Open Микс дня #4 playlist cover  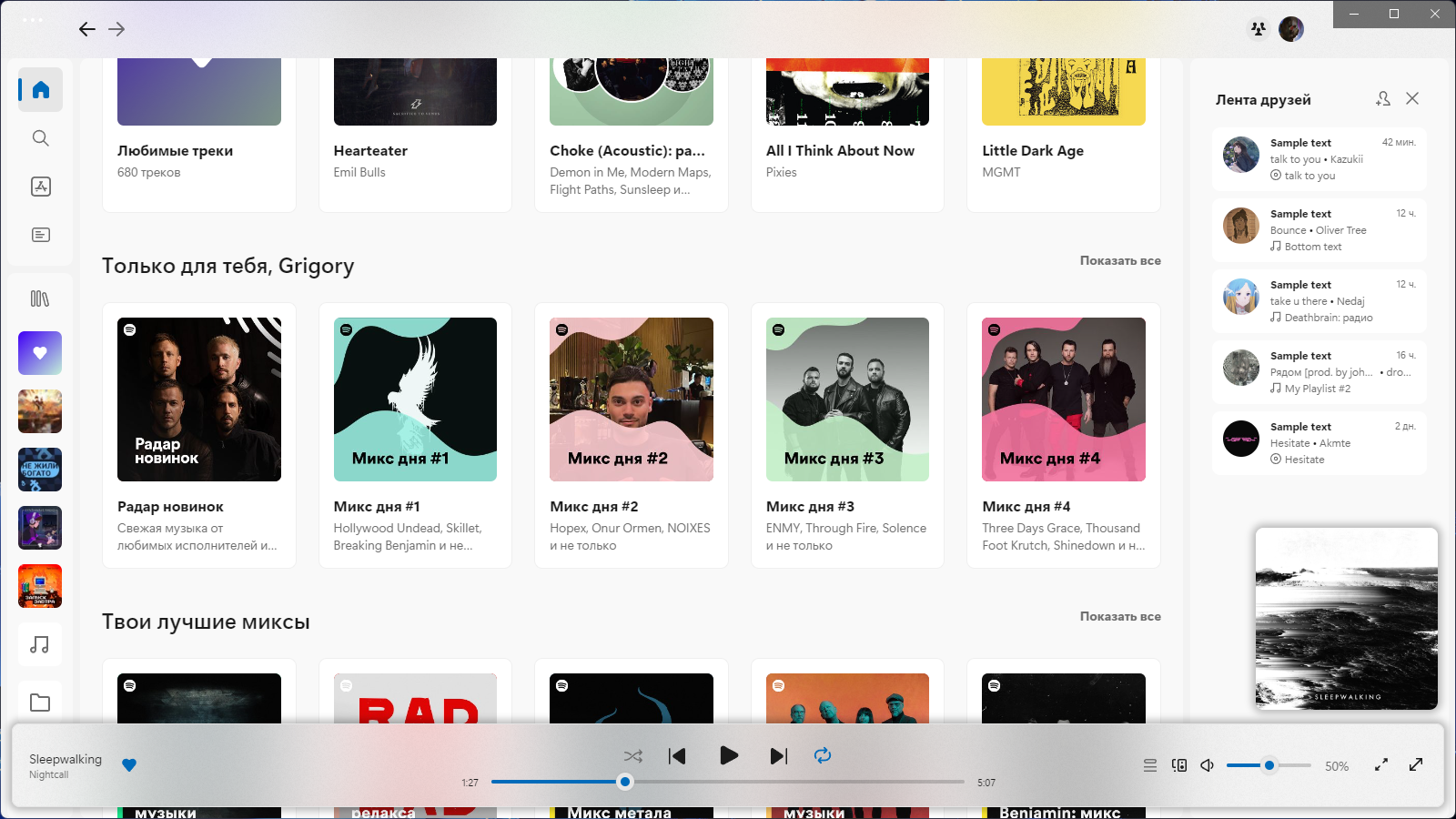pyautogui.click(x=1064, y=399)
